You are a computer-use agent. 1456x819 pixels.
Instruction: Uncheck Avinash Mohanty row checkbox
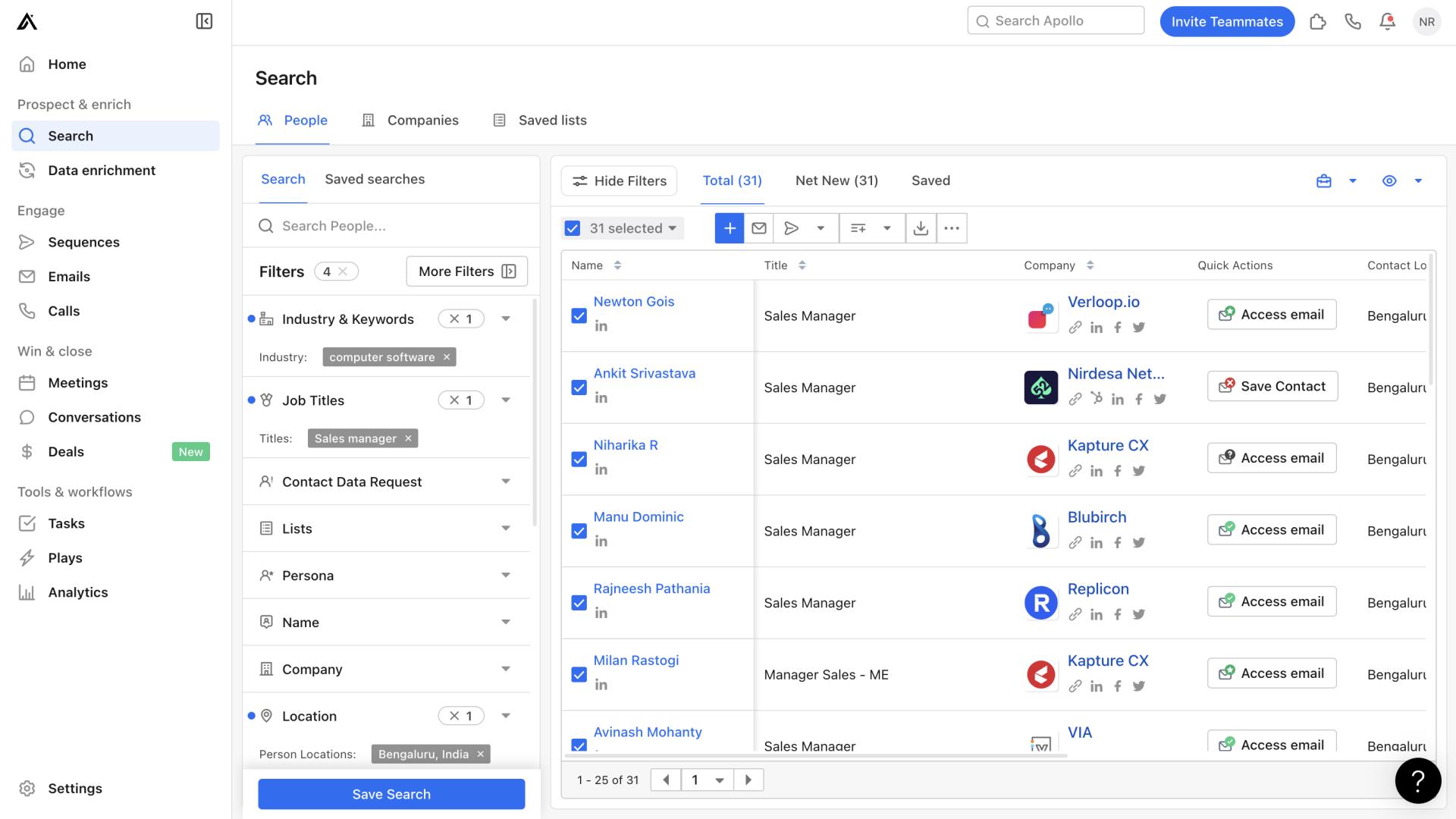[x=579, y=745]
